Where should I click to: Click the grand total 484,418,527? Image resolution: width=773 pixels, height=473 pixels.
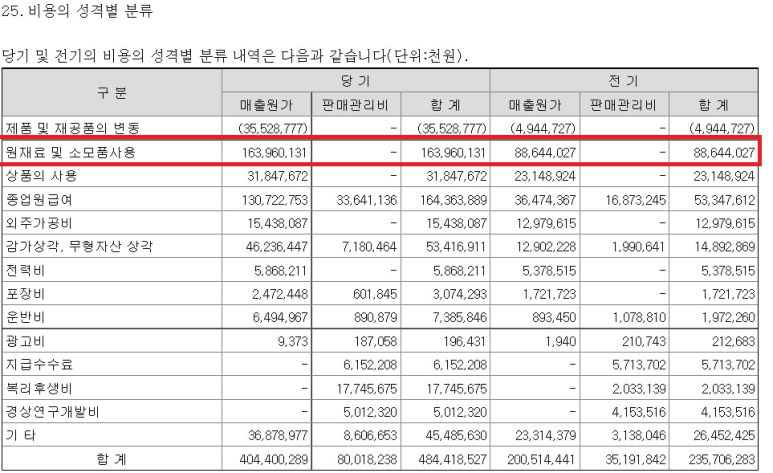point(453,459)
